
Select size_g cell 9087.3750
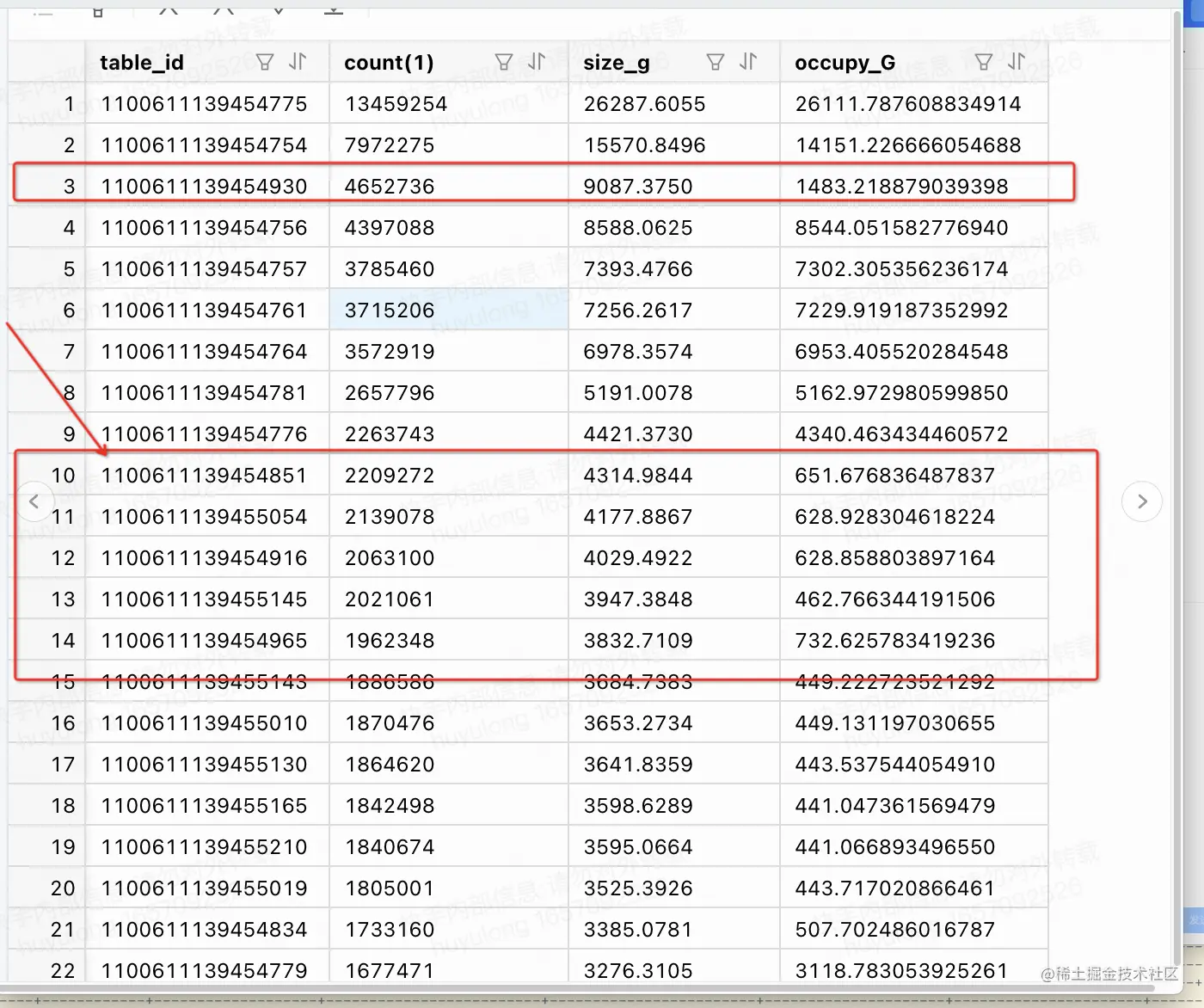pos(674,187)
